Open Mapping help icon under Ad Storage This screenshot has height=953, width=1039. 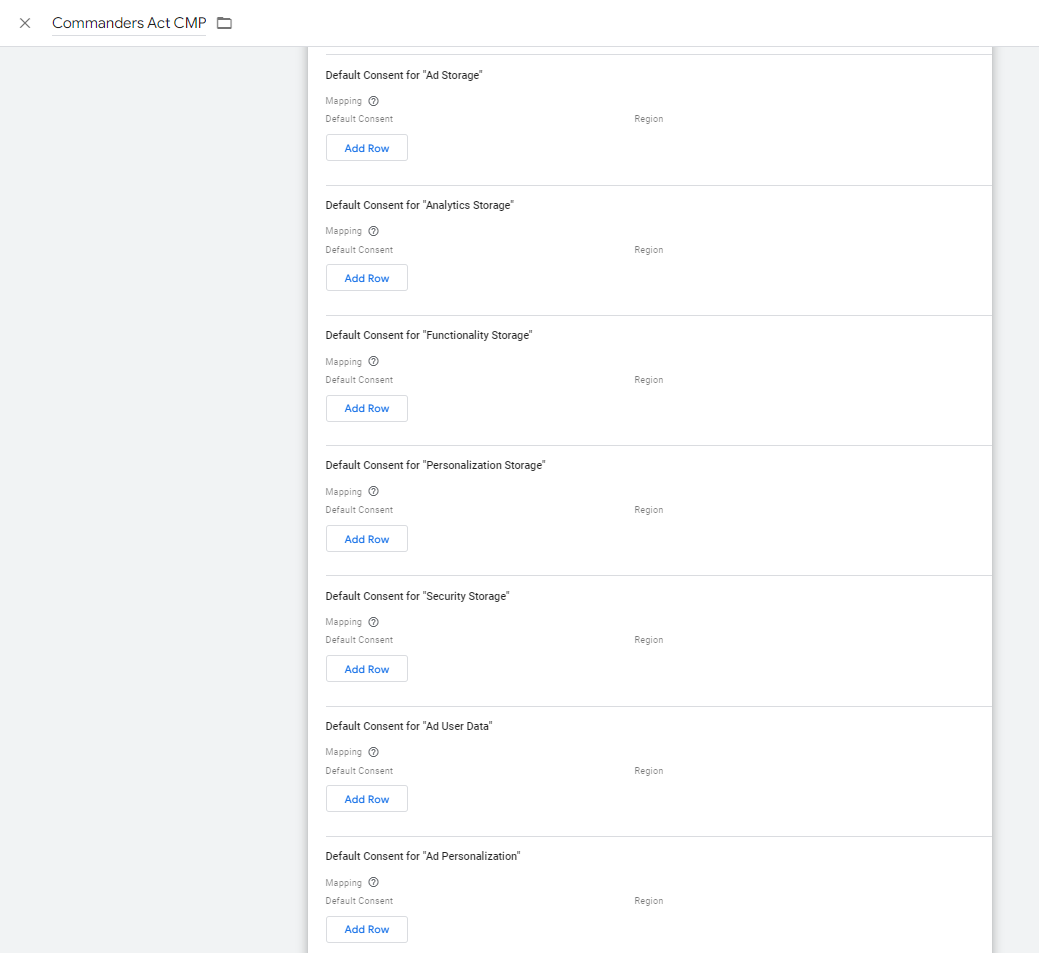point(374,101)
